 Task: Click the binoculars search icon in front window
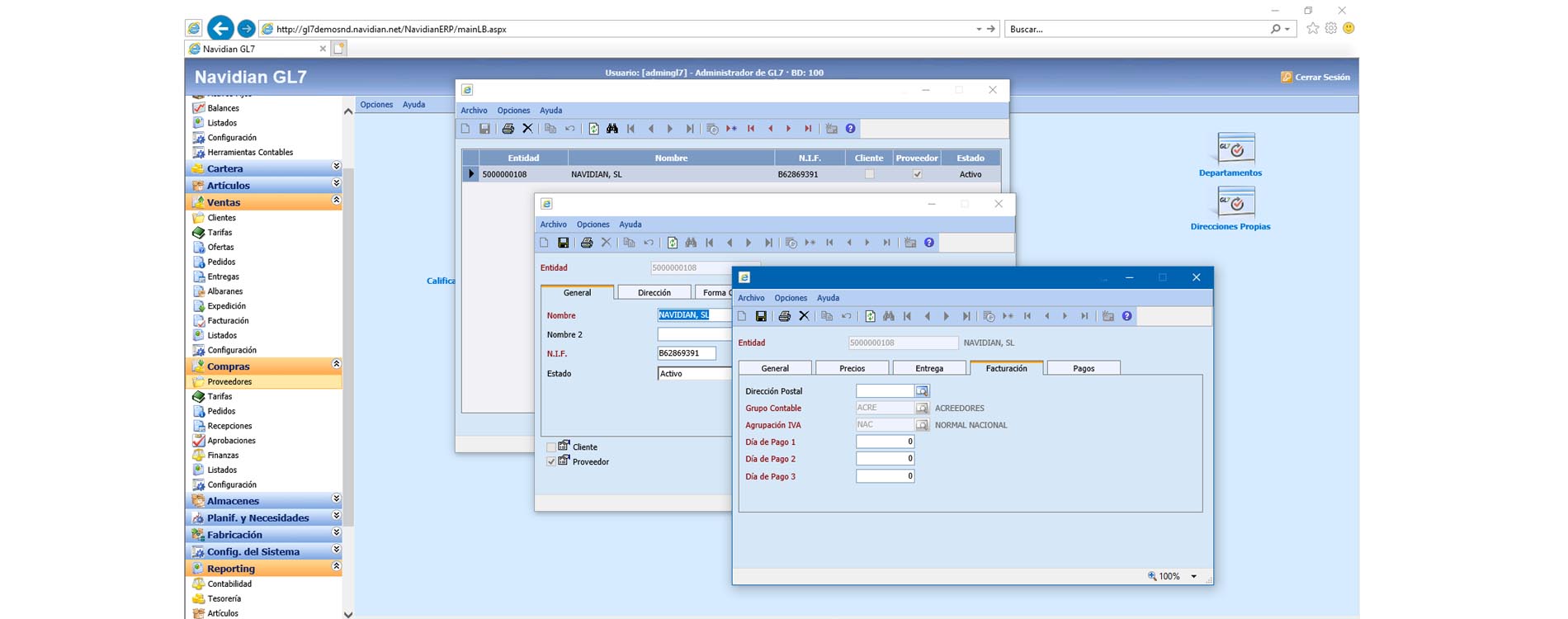[889, 316]
